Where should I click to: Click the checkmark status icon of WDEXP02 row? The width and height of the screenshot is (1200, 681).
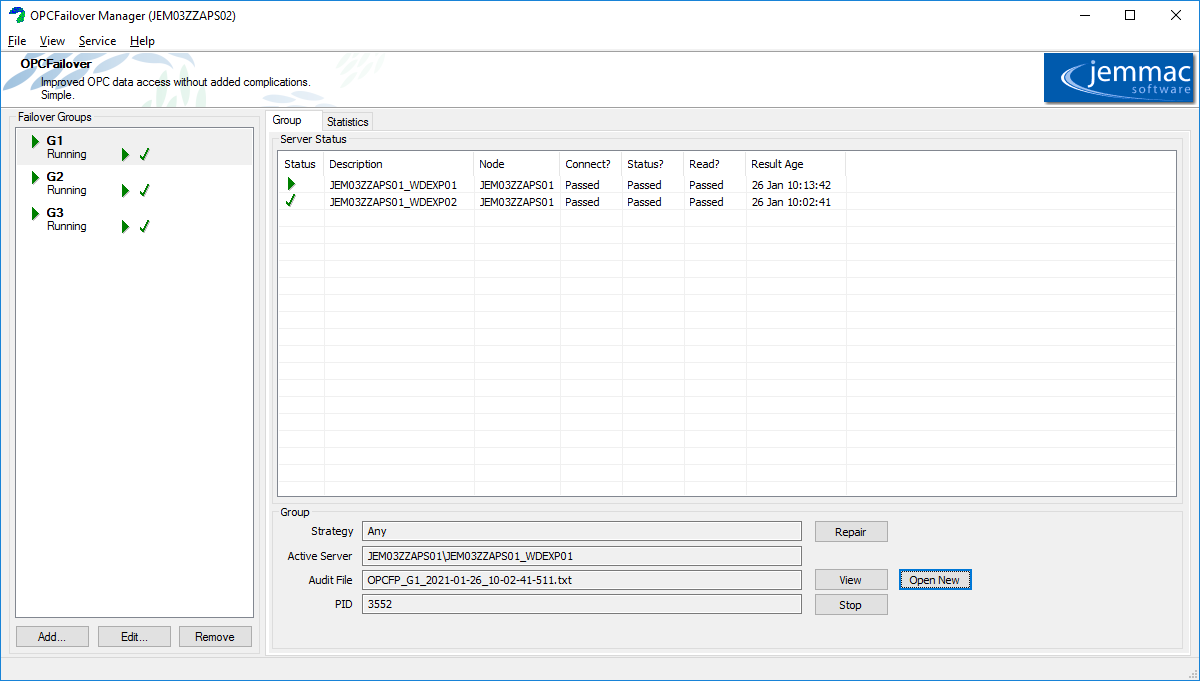pyautogui.click(x=291, y=201)
